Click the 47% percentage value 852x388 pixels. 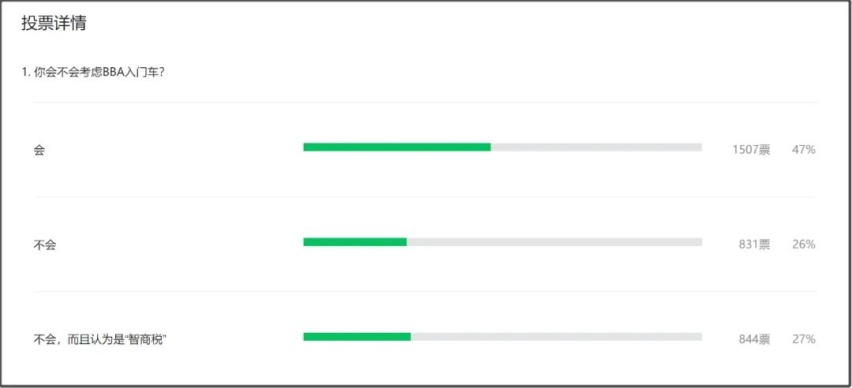point(804,150)
